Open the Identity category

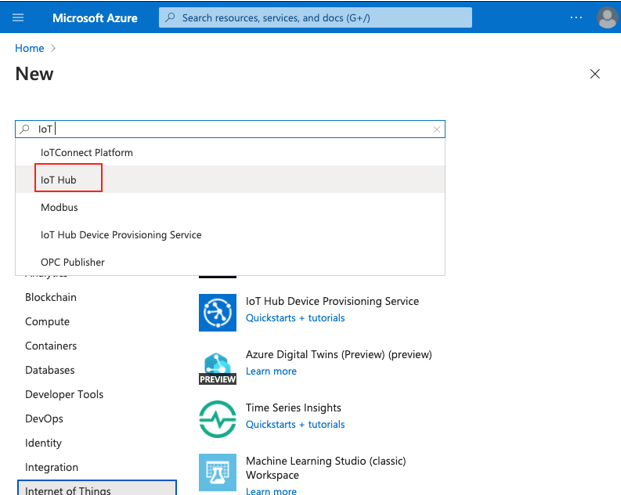click(43, 443)
